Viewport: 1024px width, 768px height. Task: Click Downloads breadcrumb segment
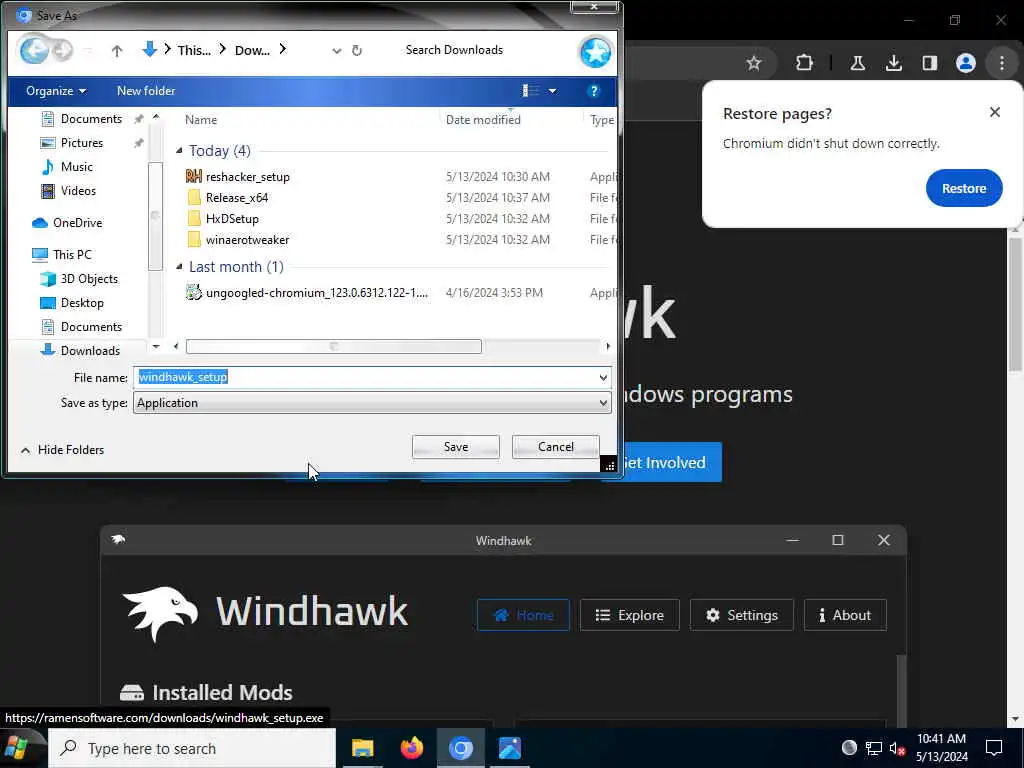(252, 50)
